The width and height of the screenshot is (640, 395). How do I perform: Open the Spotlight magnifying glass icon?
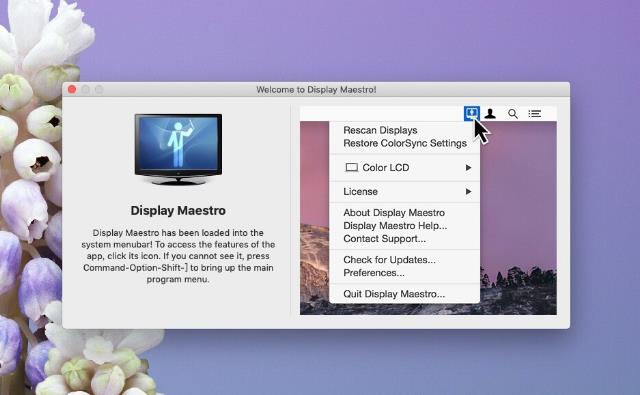click(x=513, y=114)
